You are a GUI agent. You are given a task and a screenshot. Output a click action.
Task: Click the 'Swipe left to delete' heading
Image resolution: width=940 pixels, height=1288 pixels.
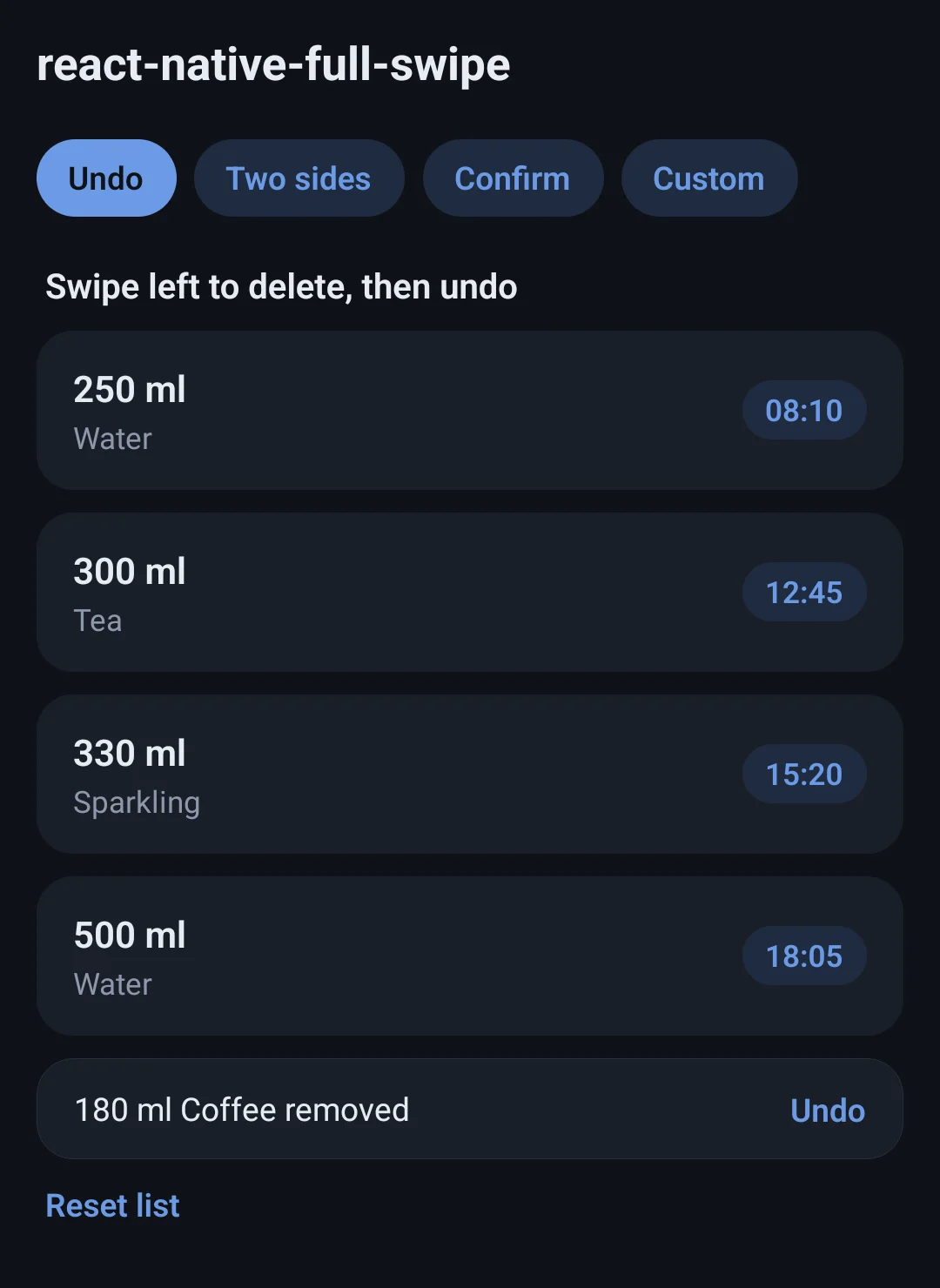coord(281,286)
